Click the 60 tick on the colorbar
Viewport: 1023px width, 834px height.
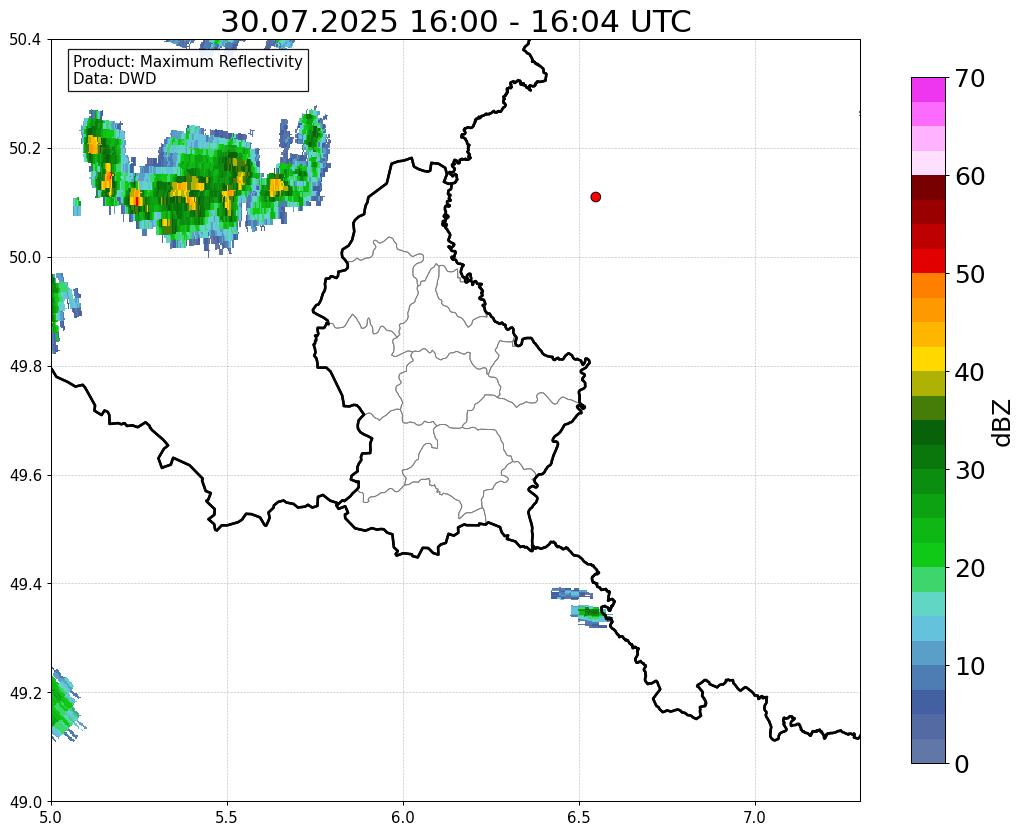click(970, 176)
